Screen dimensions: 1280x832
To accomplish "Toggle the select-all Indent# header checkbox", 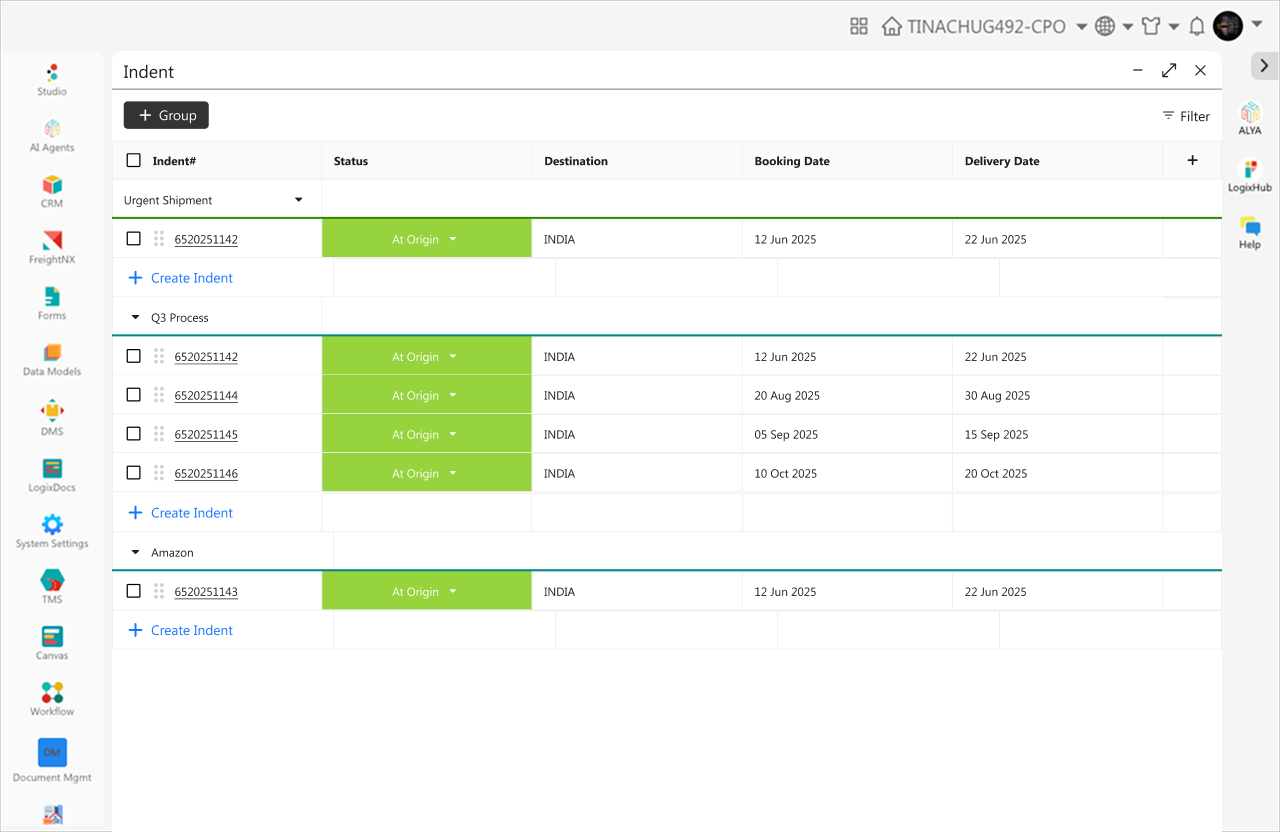I will [134, 161].
